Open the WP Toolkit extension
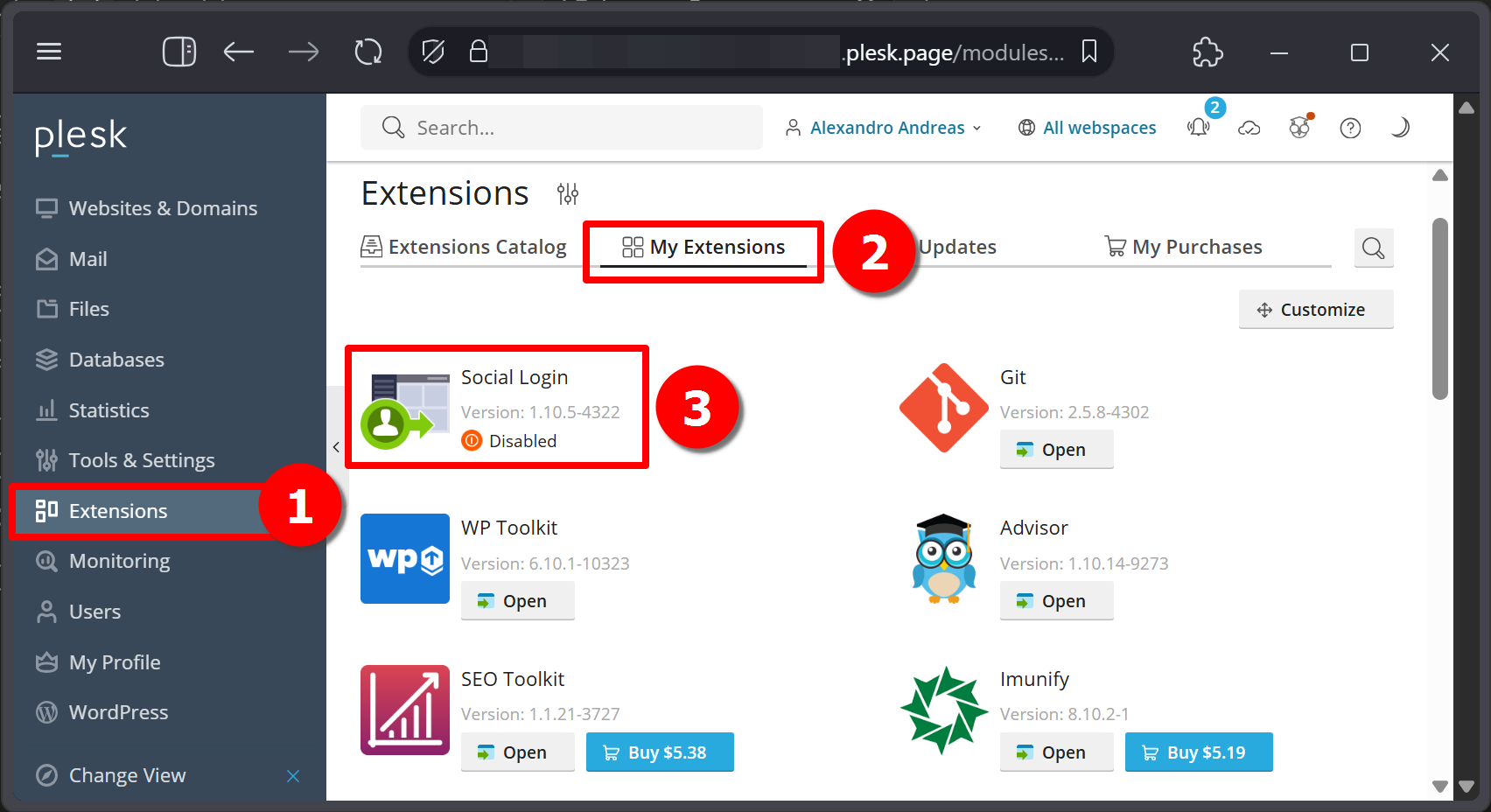Image resolution: width=1491 pixels, height=812 pixels. tap(517, 601)
